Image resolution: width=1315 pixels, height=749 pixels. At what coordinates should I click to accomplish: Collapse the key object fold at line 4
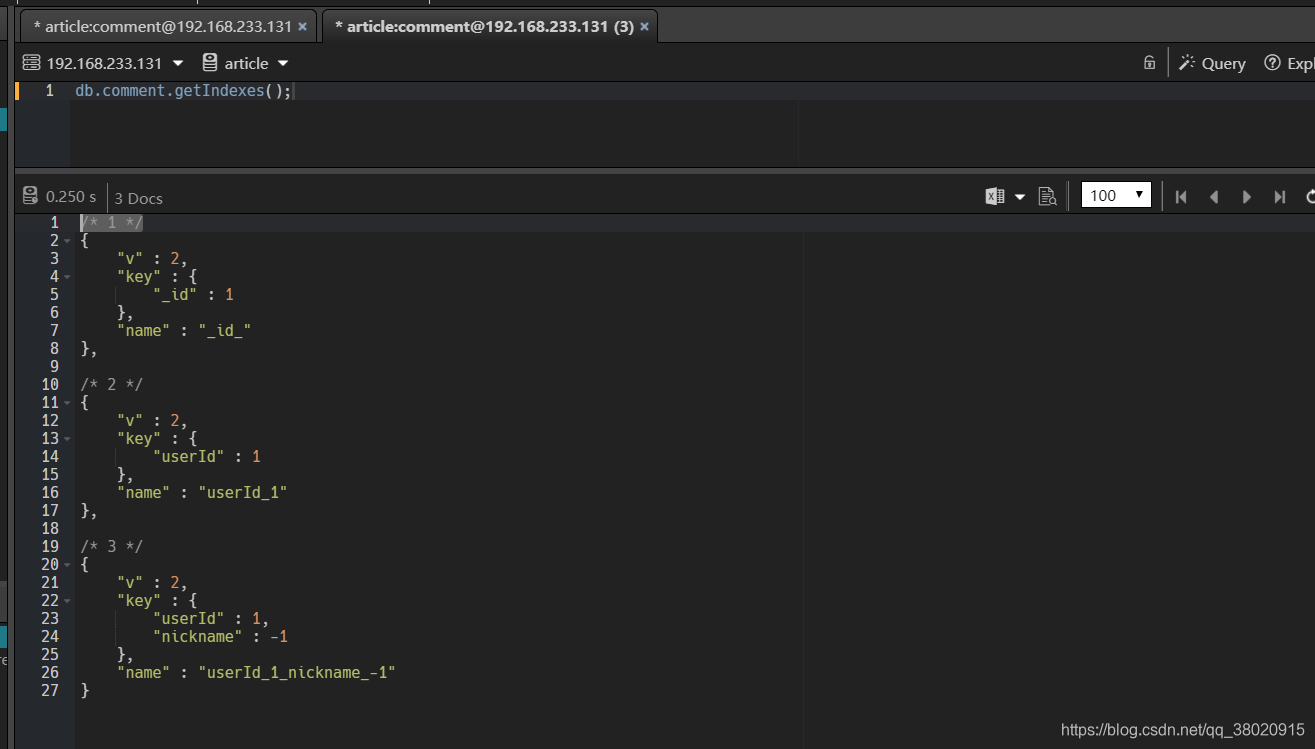[67, 277]
